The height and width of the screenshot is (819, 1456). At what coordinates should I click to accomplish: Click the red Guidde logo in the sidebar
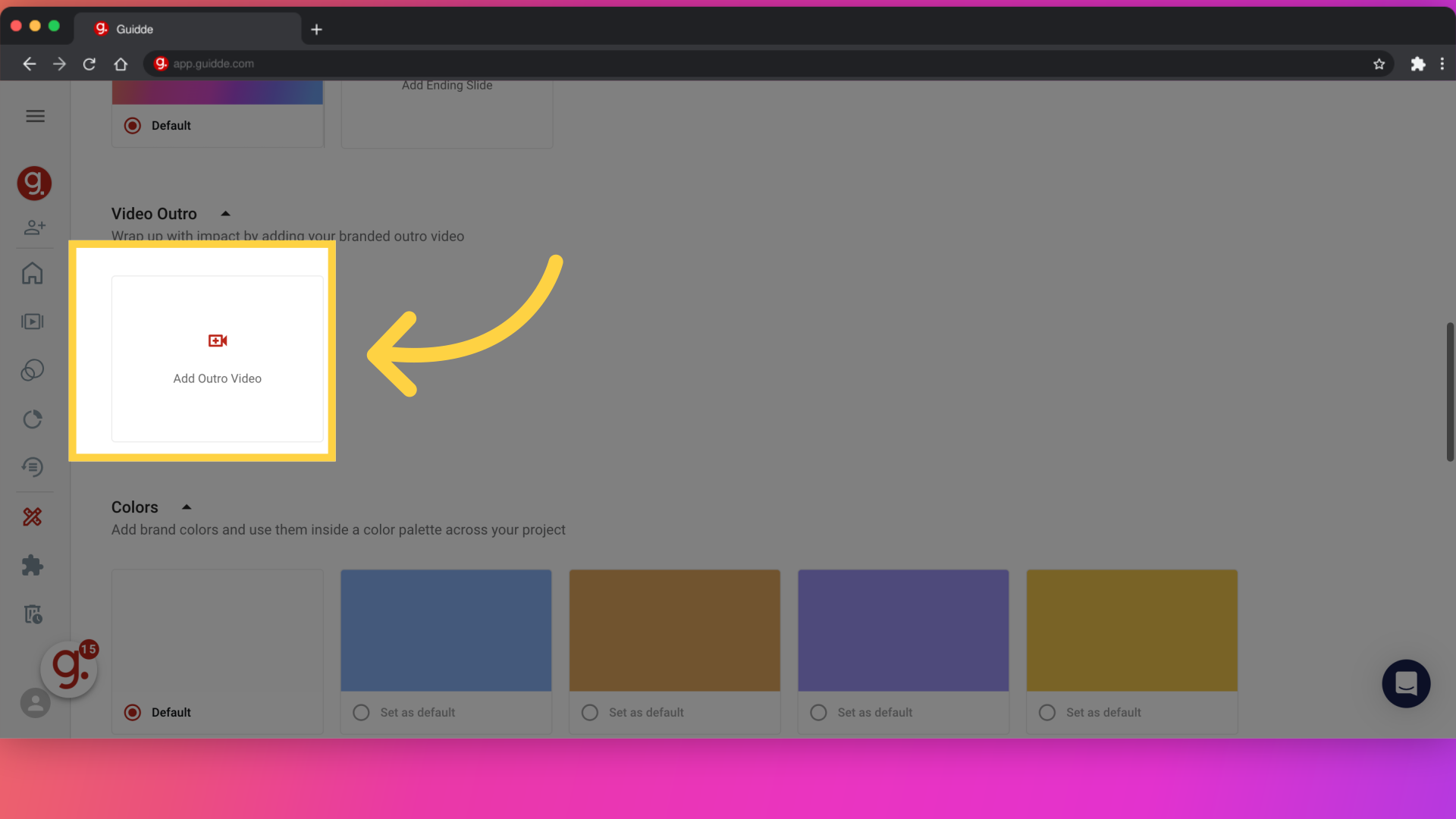pyautogui.click(x=34, y=183)
